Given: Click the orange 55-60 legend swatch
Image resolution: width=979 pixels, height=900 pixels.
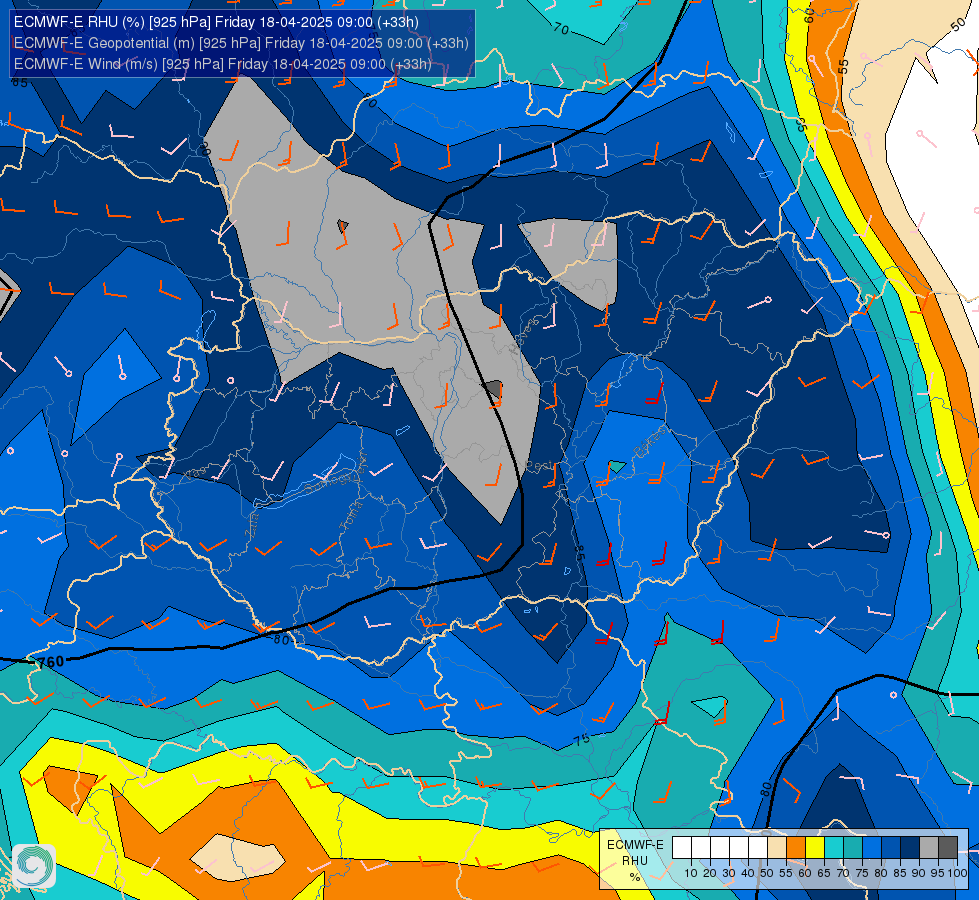Looking at the screenshot, I should click(795, 848).
